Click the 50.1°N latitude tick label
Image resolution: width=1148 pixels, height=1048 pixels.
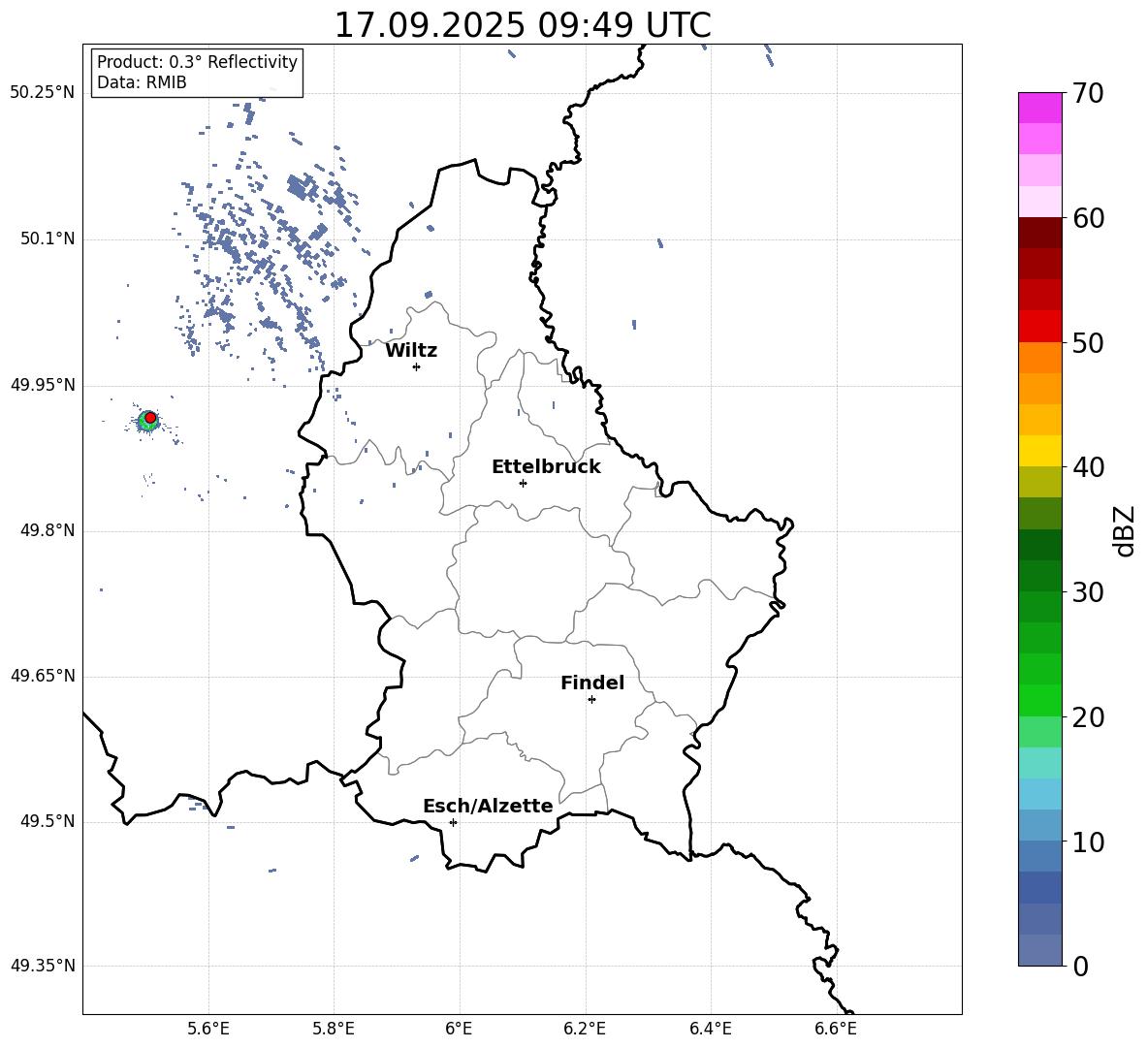[x=48, y=238]
